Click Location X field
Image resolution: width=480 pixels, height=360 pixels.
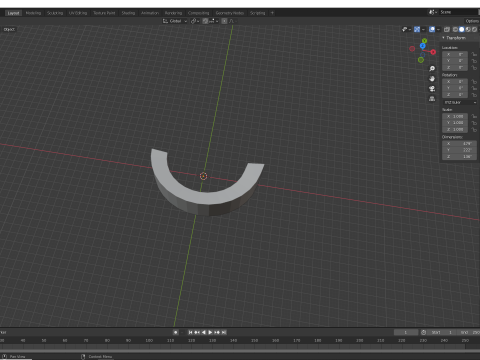click(x=455, y=54)
